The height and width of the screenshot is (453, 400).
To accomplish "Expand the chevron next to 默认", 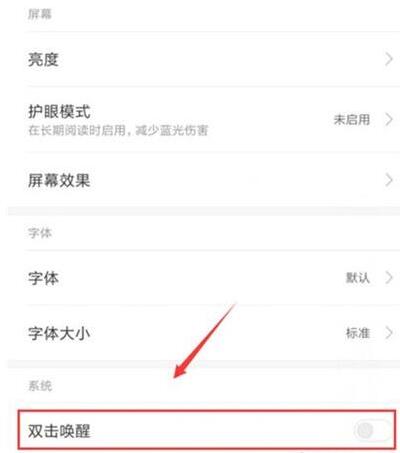I will [x=389, y=277].
